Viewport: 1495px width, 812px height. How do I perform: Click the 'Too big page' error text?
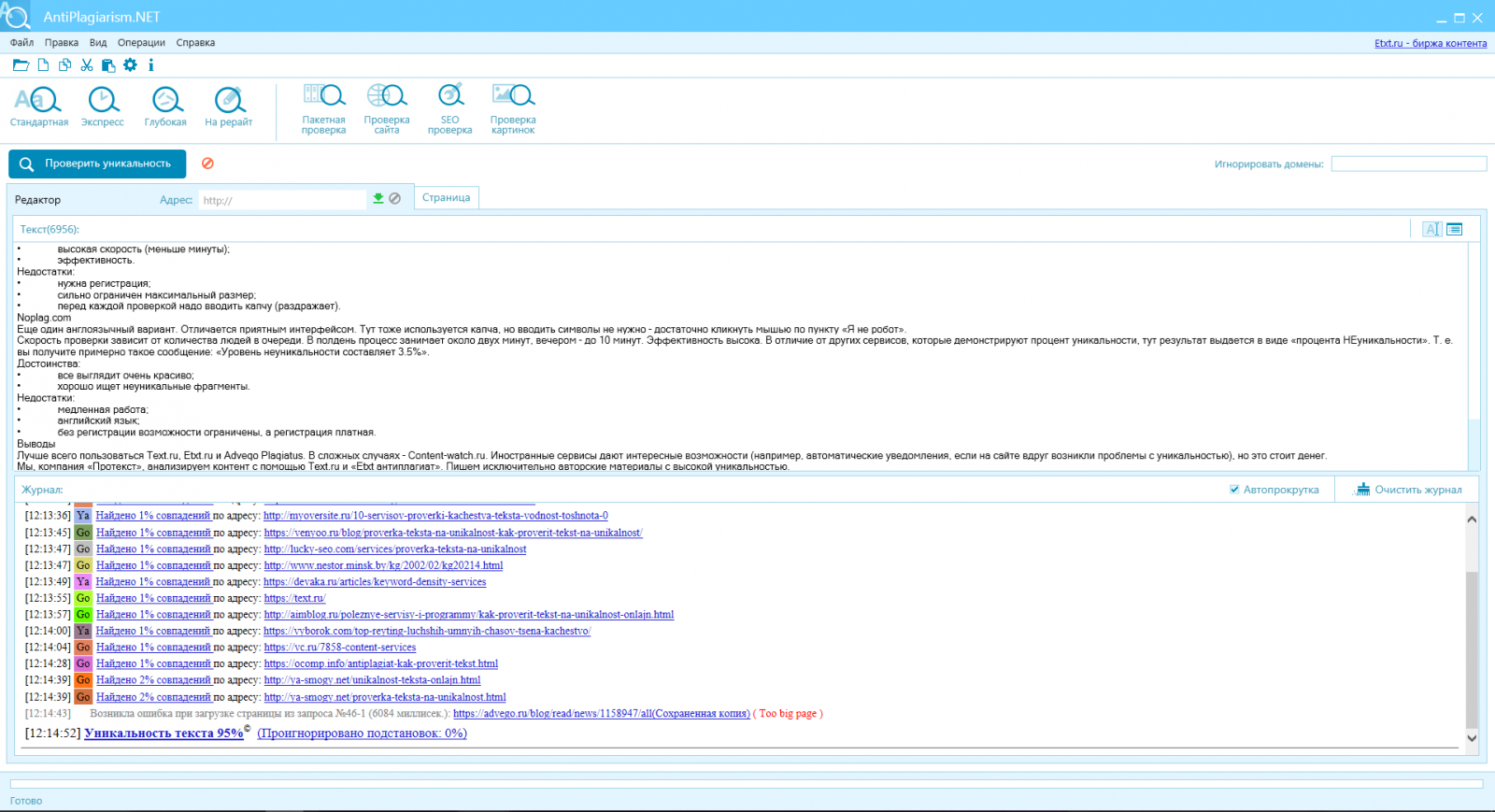click(788, 714)
